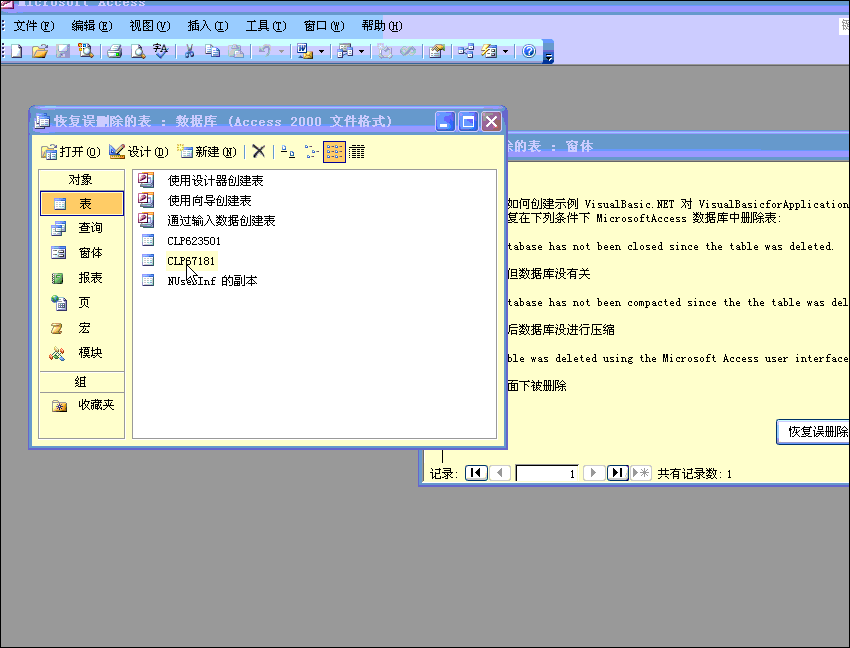Click the Delete X icon in database window
Image resolution: width=850 pixels, height=648 pixels.
pos(259,152)
